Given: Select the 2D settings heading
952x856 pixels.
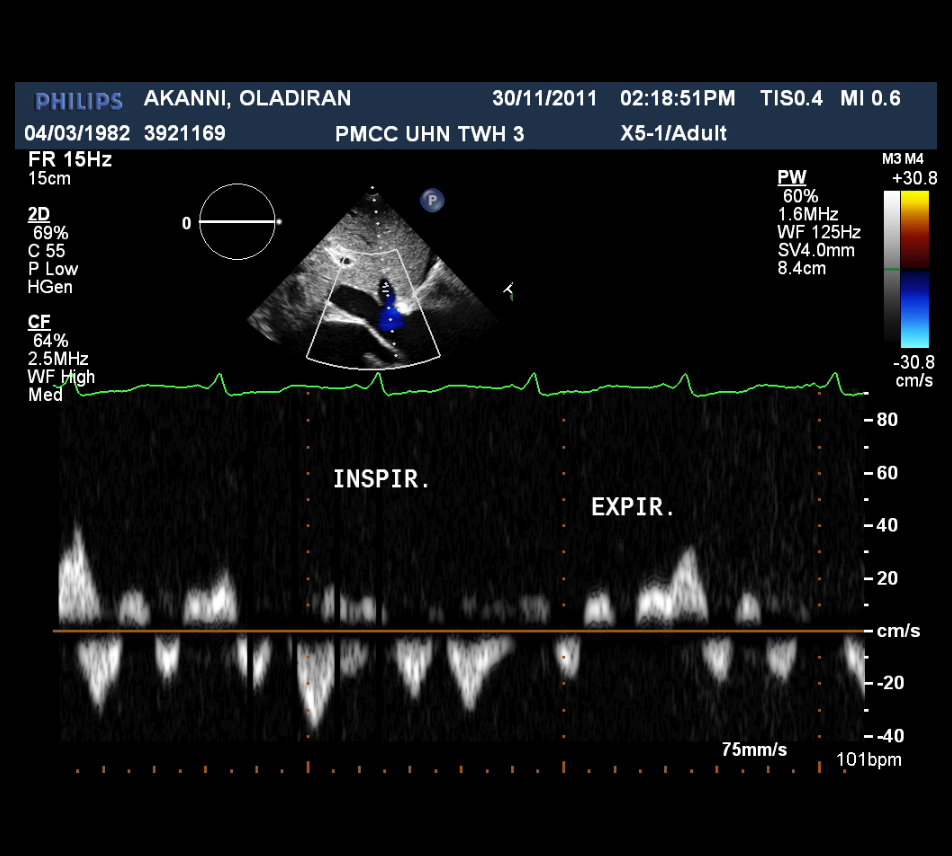Looking at the screenshot, I should pyautogui.click(x=38, y=215).
